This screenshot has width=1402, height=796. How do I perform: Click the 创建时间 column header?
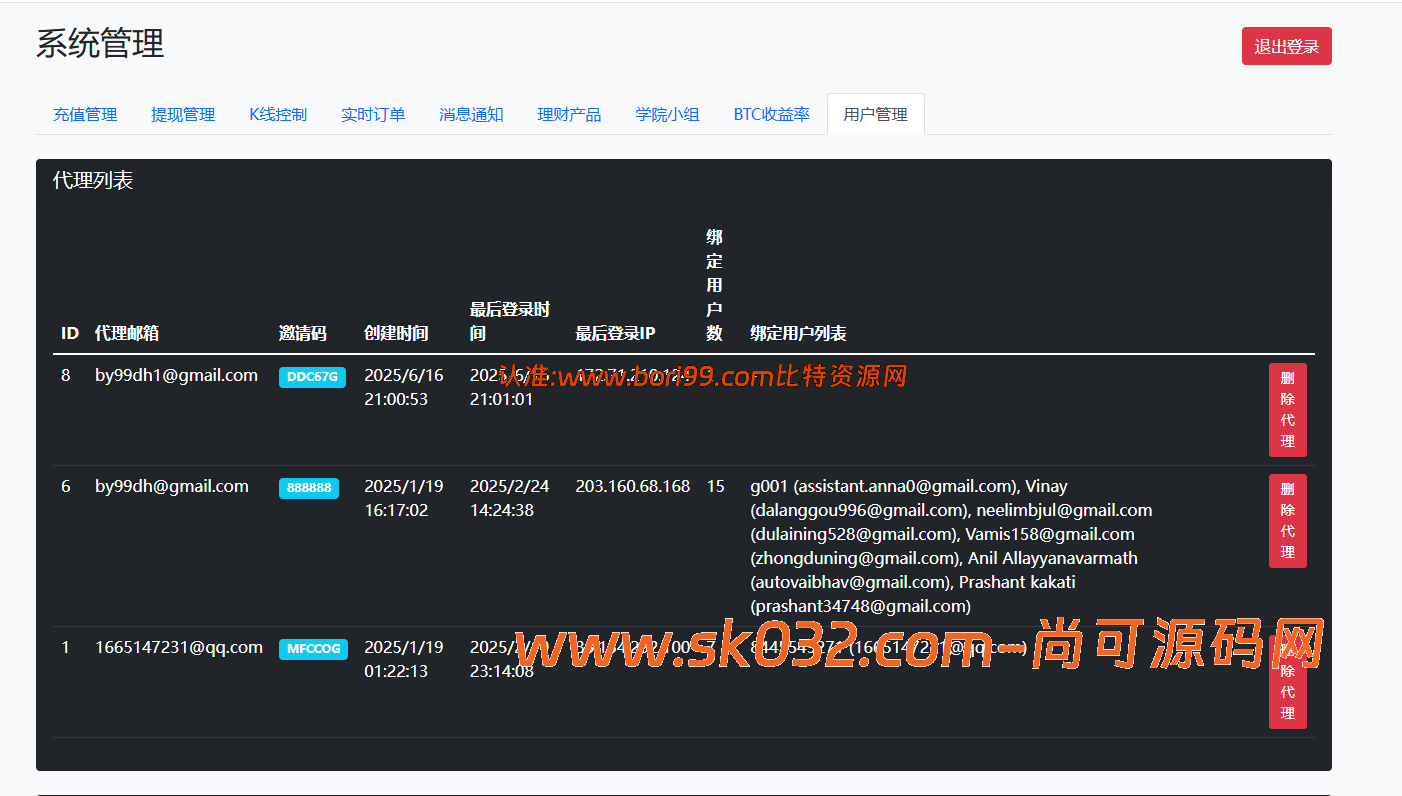[x=396, y=334]
